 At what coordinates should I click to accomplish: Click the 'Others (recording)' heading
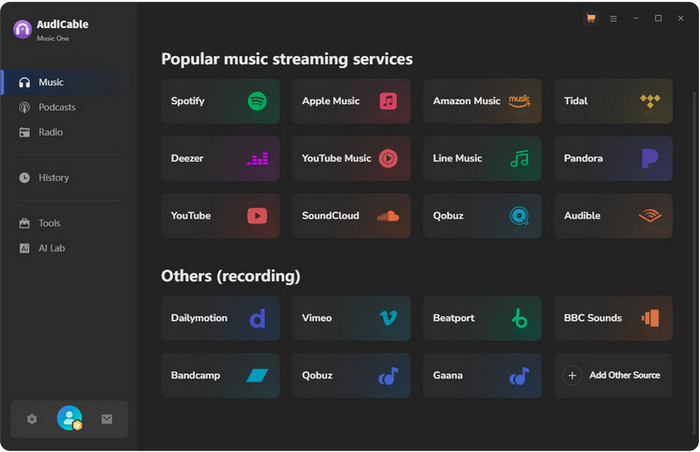[230, 276]
